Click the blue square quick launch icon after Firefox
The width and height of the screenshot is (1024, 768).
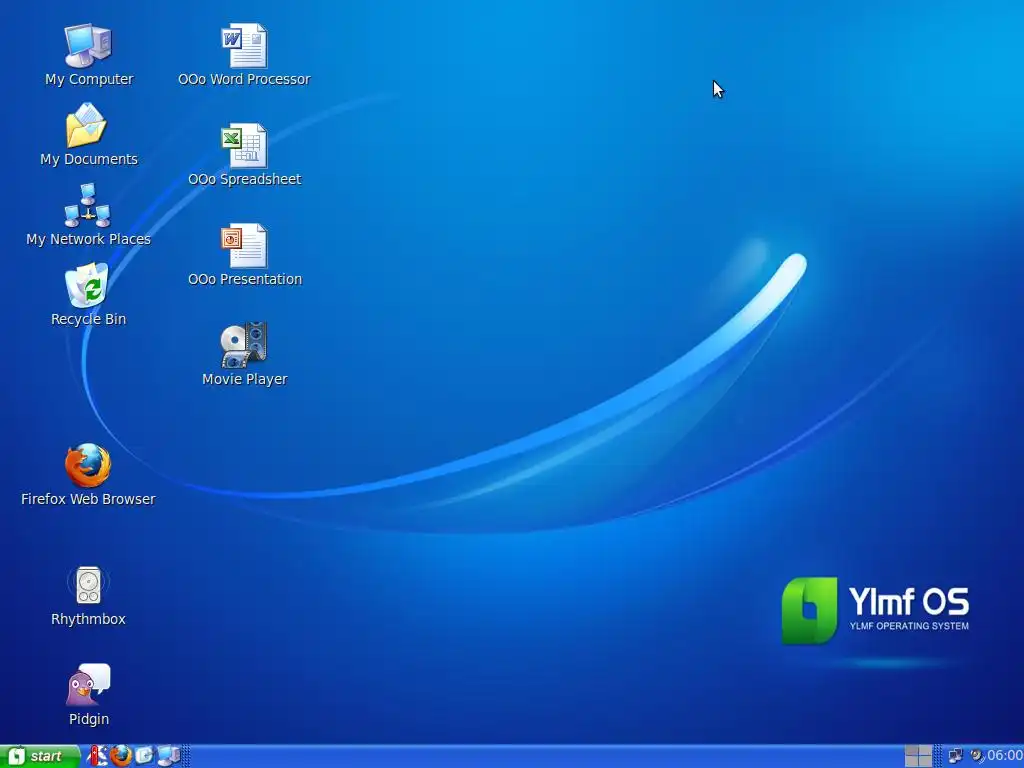144,756
